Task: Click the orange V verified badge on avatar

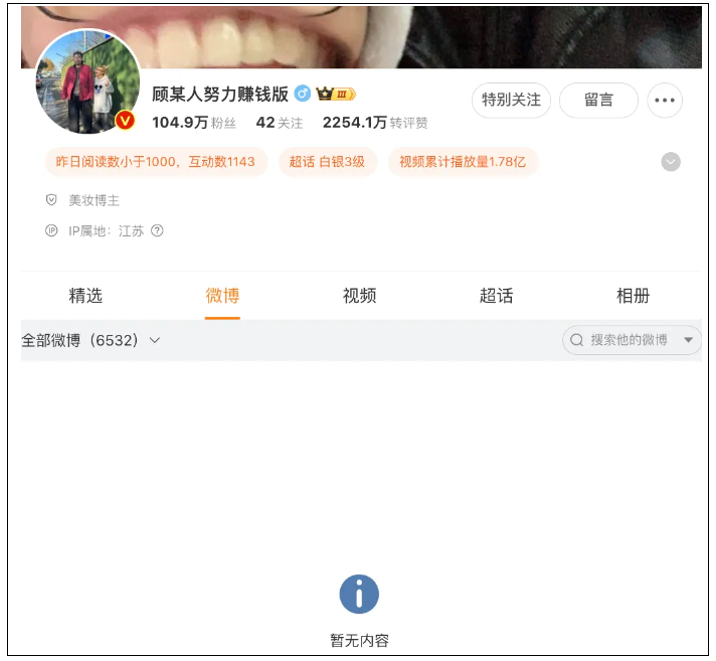Action: 125,121
